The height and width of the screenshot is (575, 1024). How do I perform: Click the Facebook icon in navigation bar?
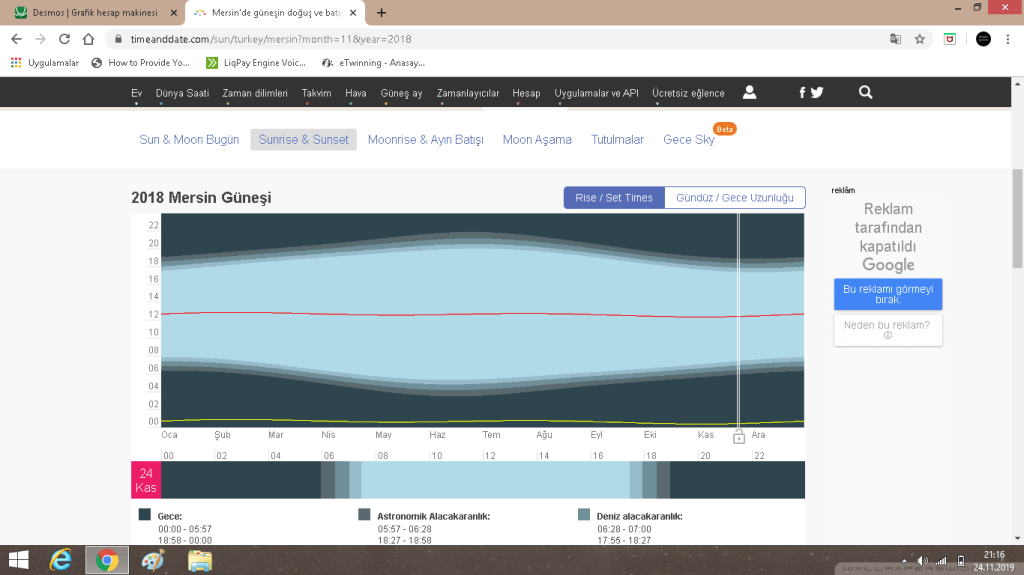click(x=802, y=93)
